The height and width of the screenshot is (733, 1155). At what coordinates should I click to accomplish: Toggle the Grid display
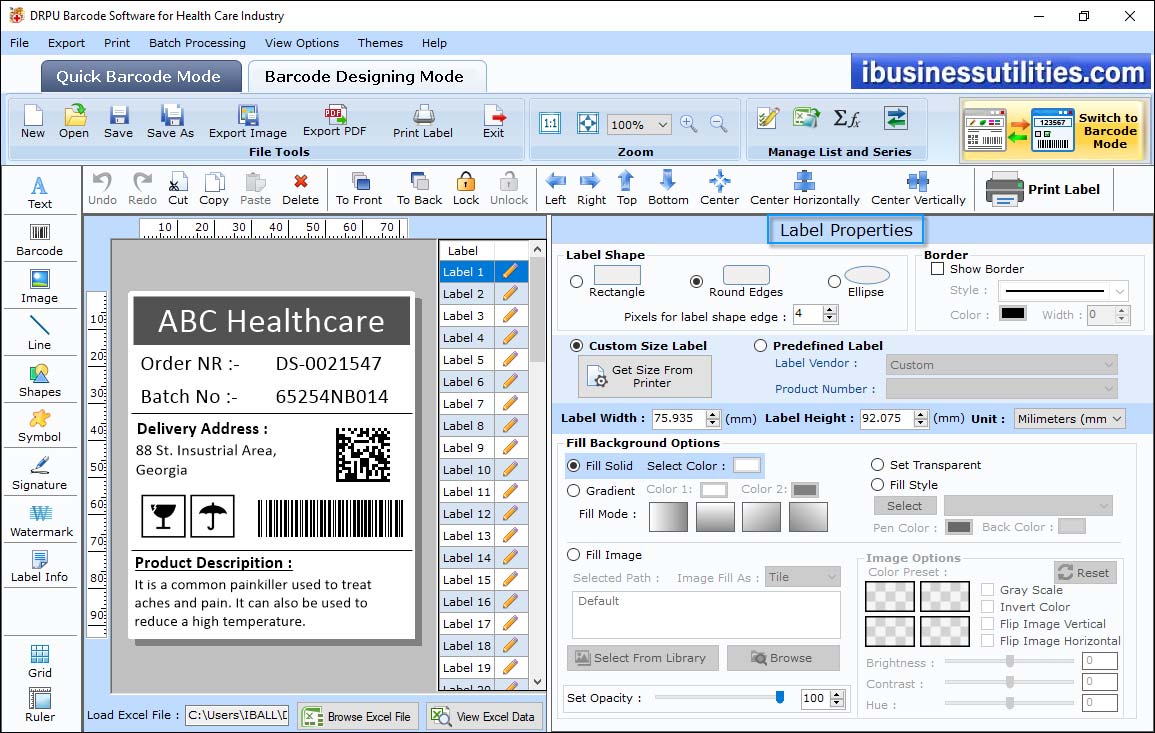(x=40, y=661)
